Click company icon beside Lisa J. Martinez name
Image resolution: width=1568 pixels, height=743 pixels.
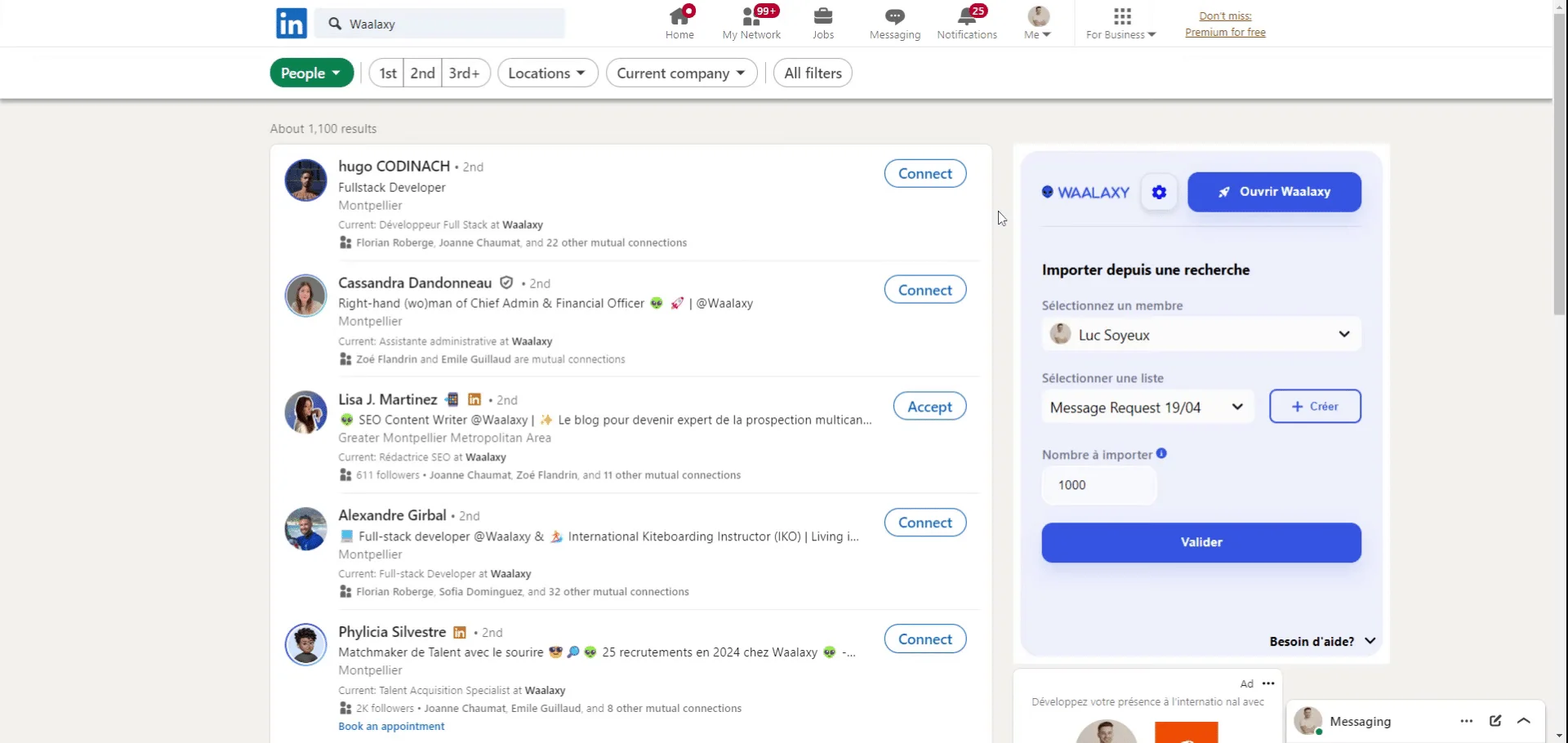(x=452, y=399)
